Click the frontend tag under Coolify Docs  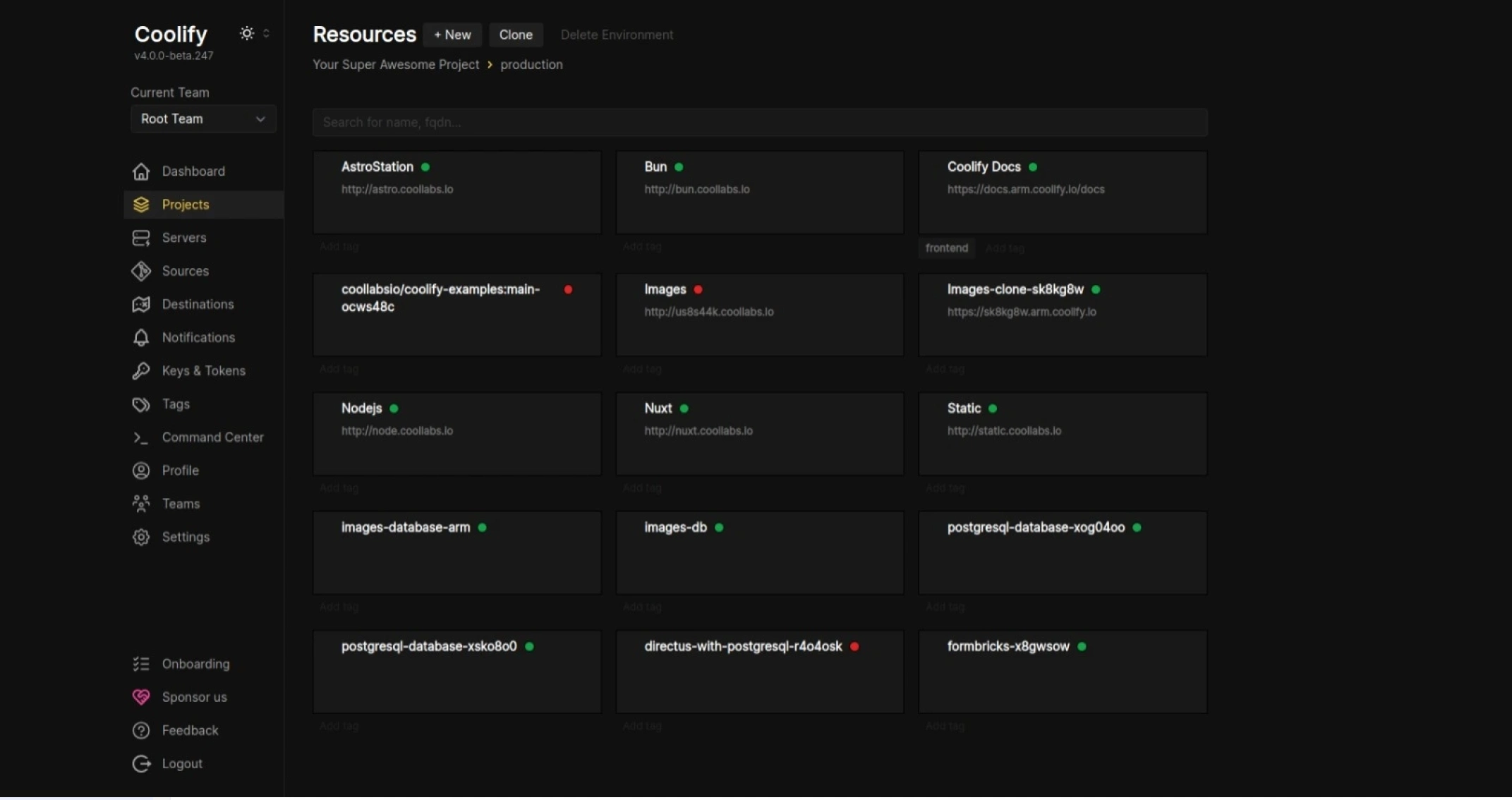click(947, 248)
